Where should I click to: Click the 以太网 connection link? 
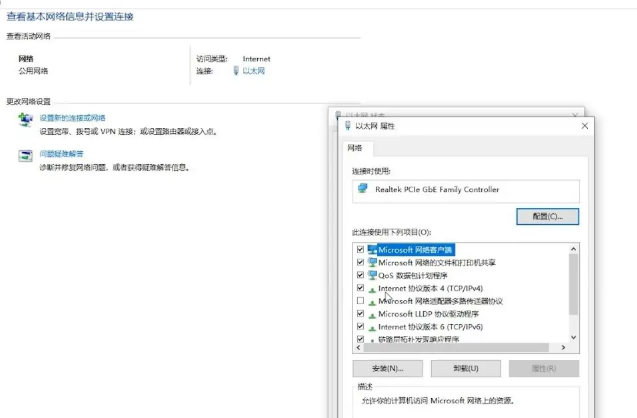(254, 72)
